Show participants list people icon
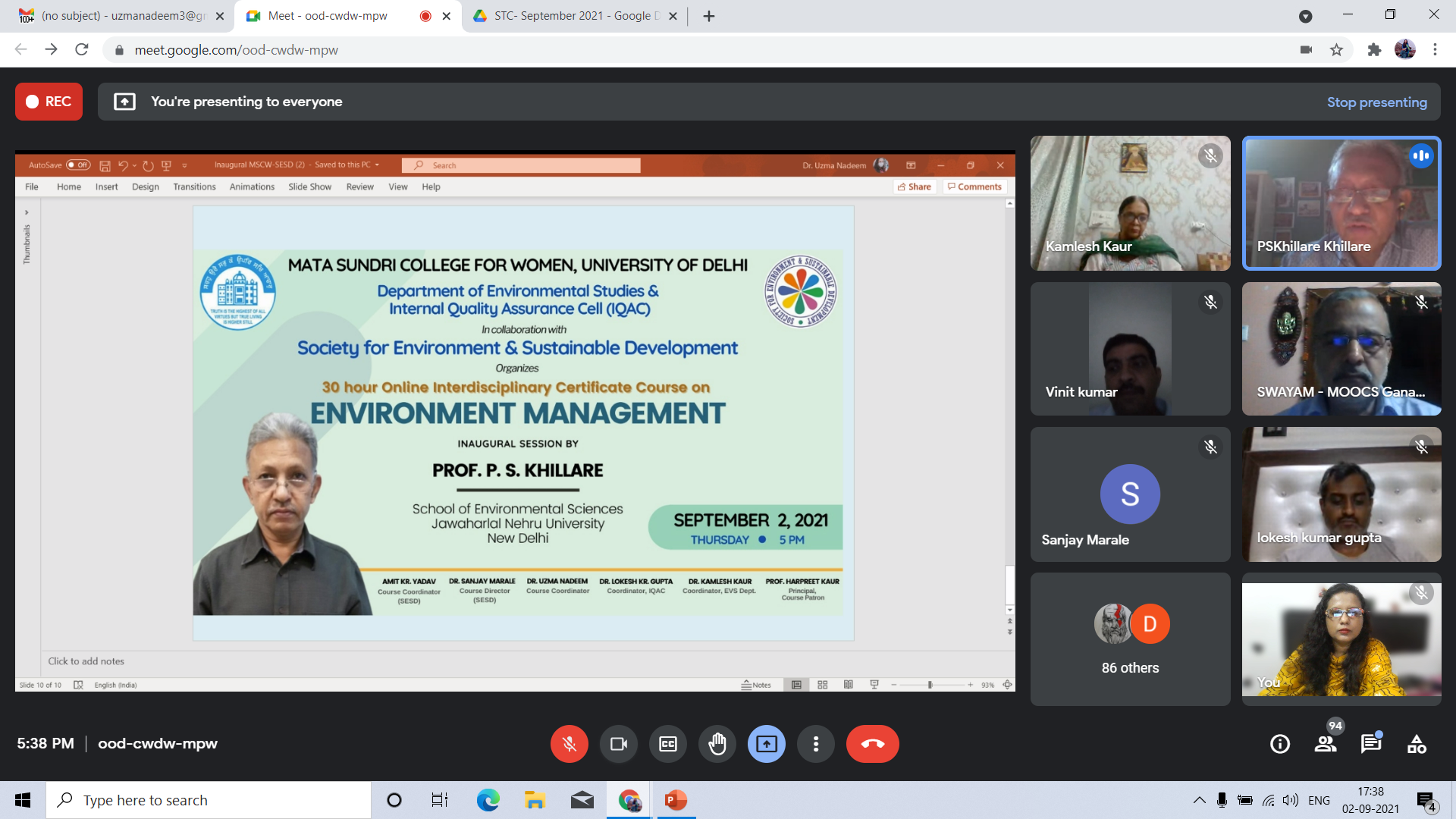 click(1326, 744)
